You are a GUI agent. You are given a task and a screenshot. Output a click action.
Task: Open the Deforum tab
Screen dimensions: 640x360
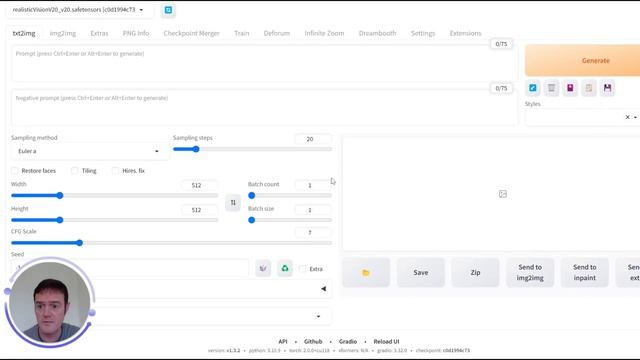pyautogui.click(x=277, y=33)
